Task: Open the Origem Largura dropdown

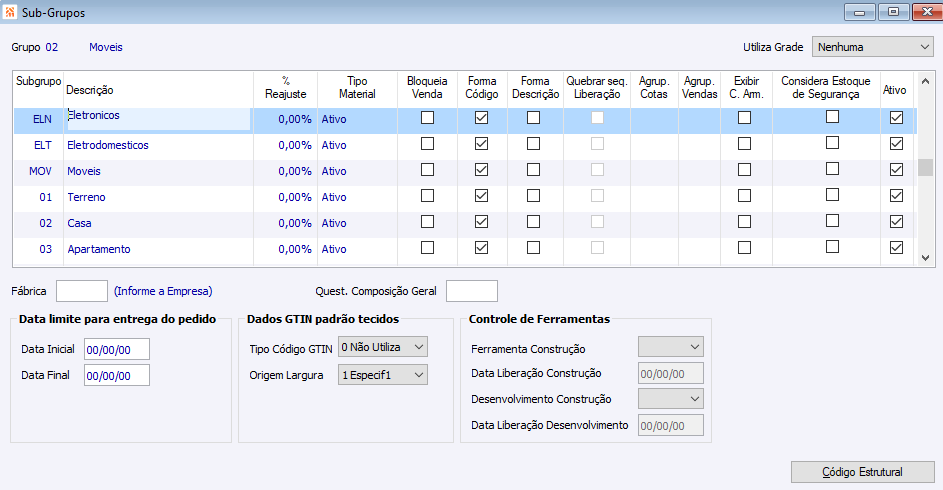Action: pos(382,375)
